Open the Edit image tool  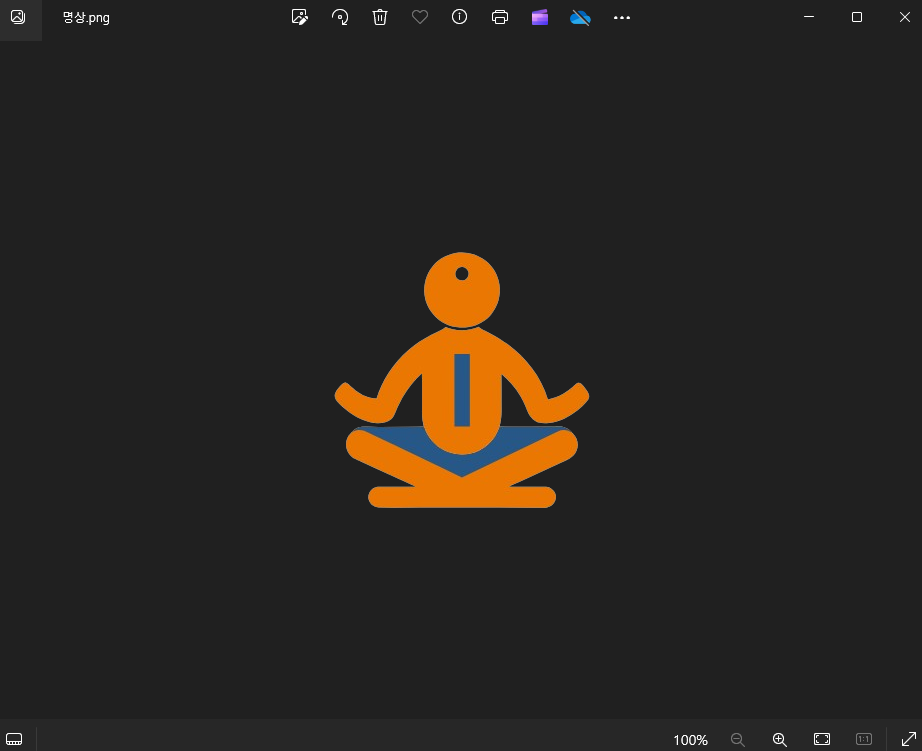pos(299,17)
